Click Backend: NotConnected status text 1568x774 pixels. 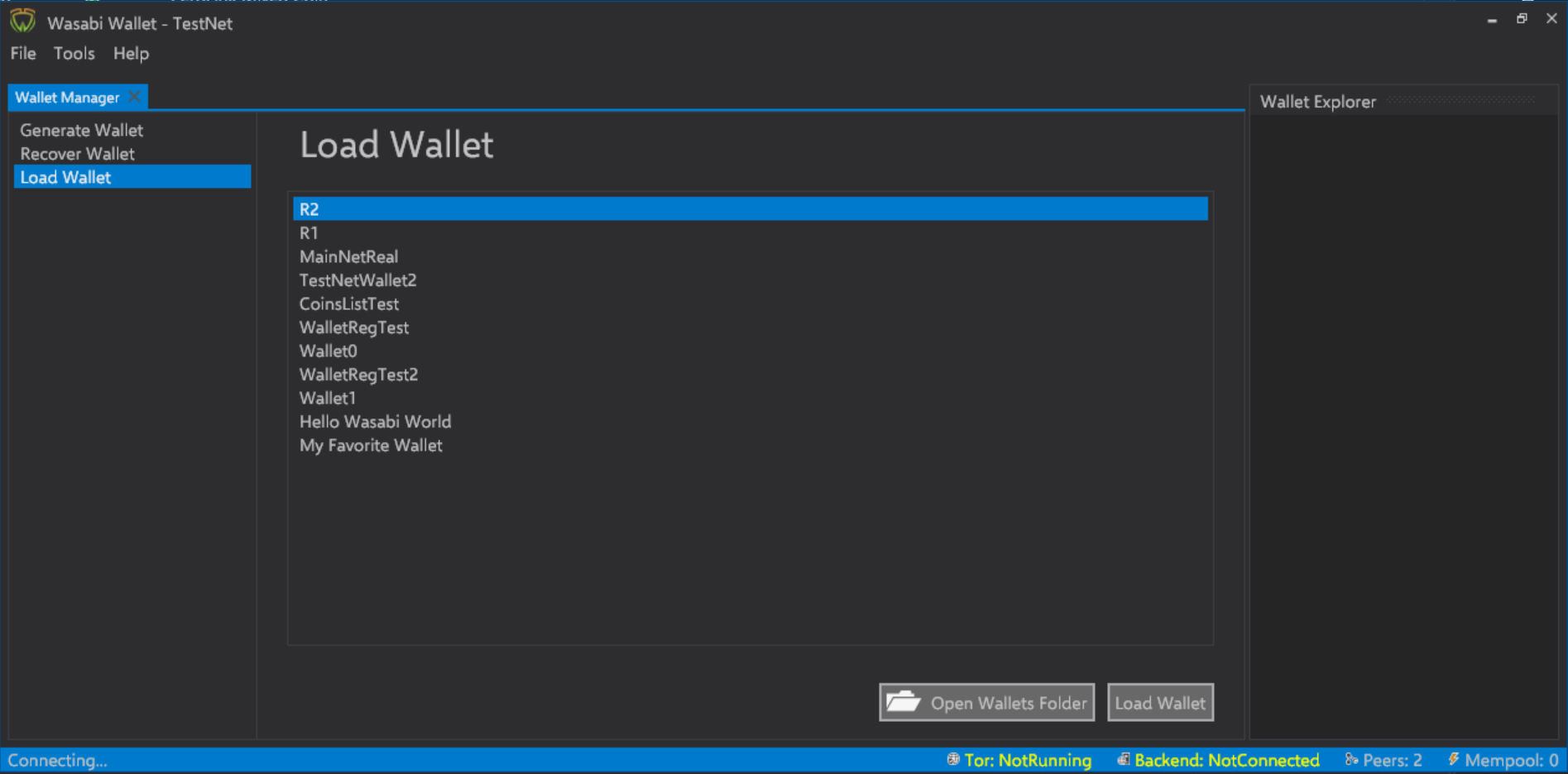click(x=1226, y=760)
